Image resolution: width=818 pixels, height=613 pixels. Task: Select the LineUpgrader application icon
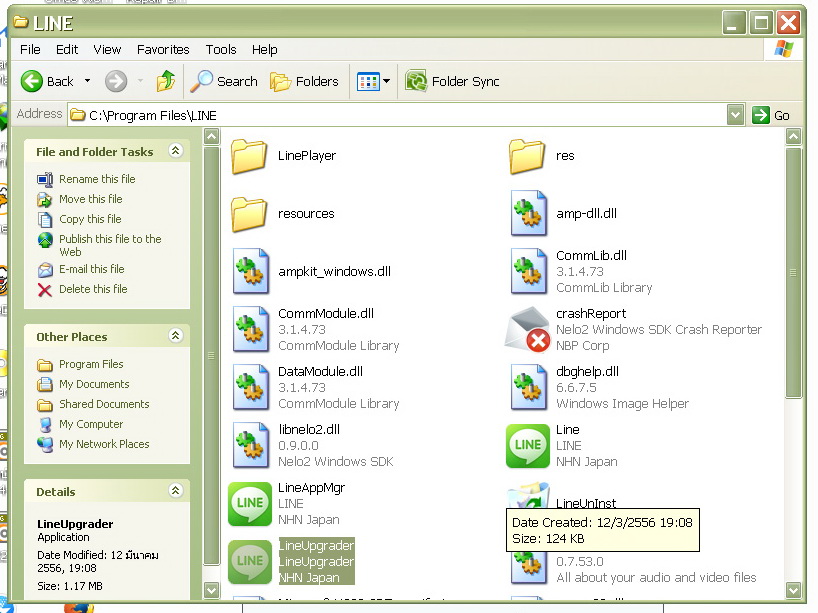pyautogui.click(x=250, y=561)
